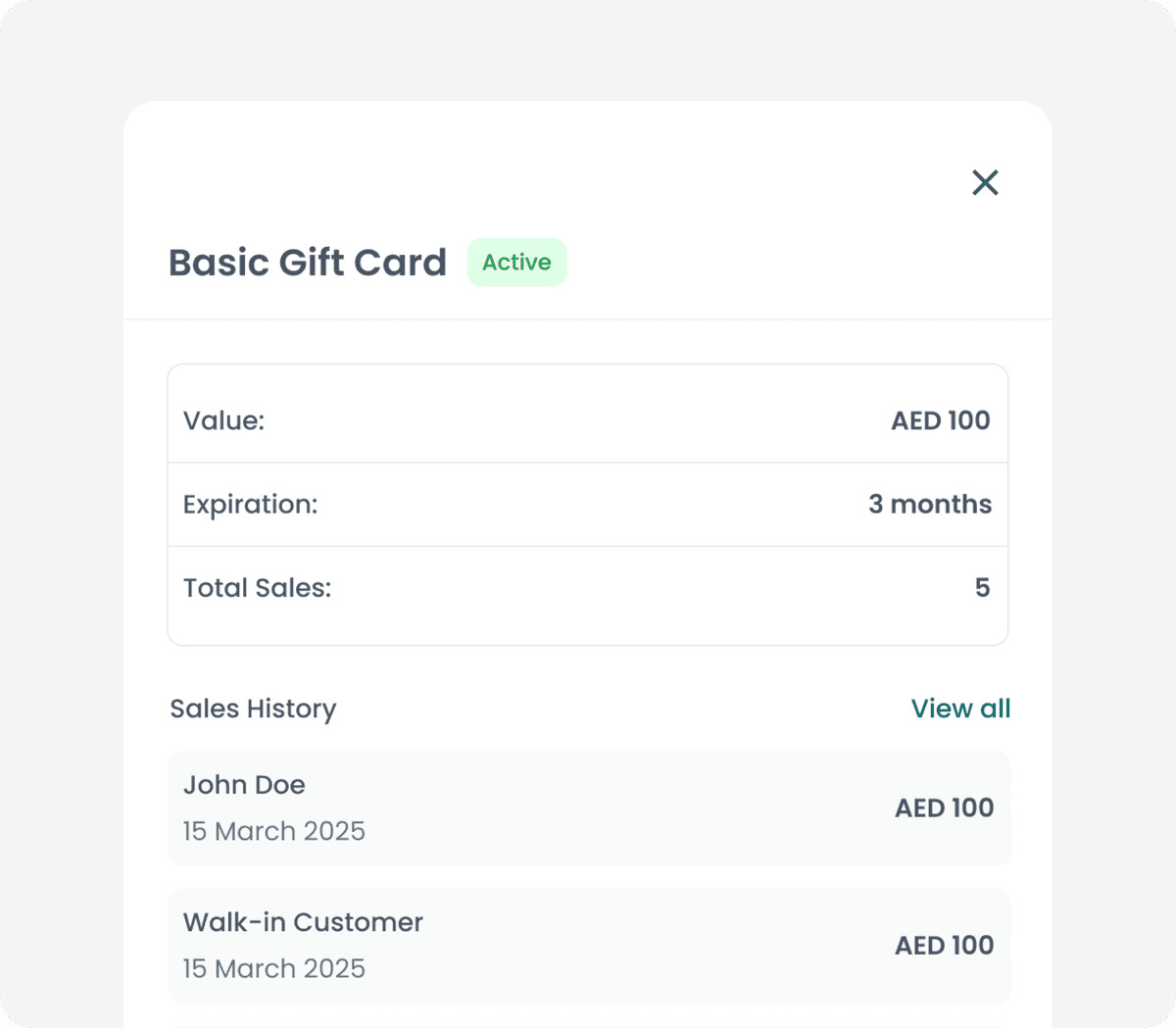The width and height of the screenshot is (1176, 1028).
Task: Open the John Doe sale entry
Action: [x=588, y=808]
